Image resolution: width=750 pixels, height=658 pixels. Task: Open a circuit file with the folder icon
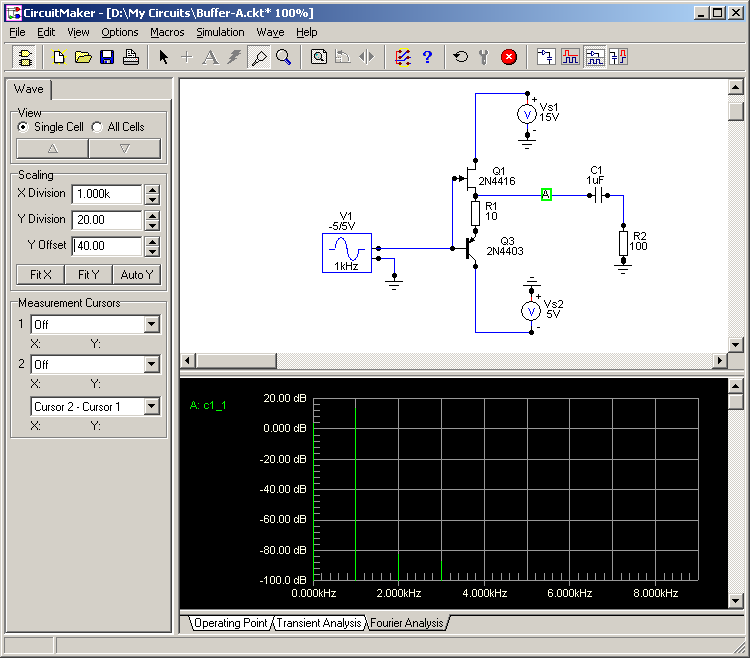pyautogui.click(x=83, y=57)
